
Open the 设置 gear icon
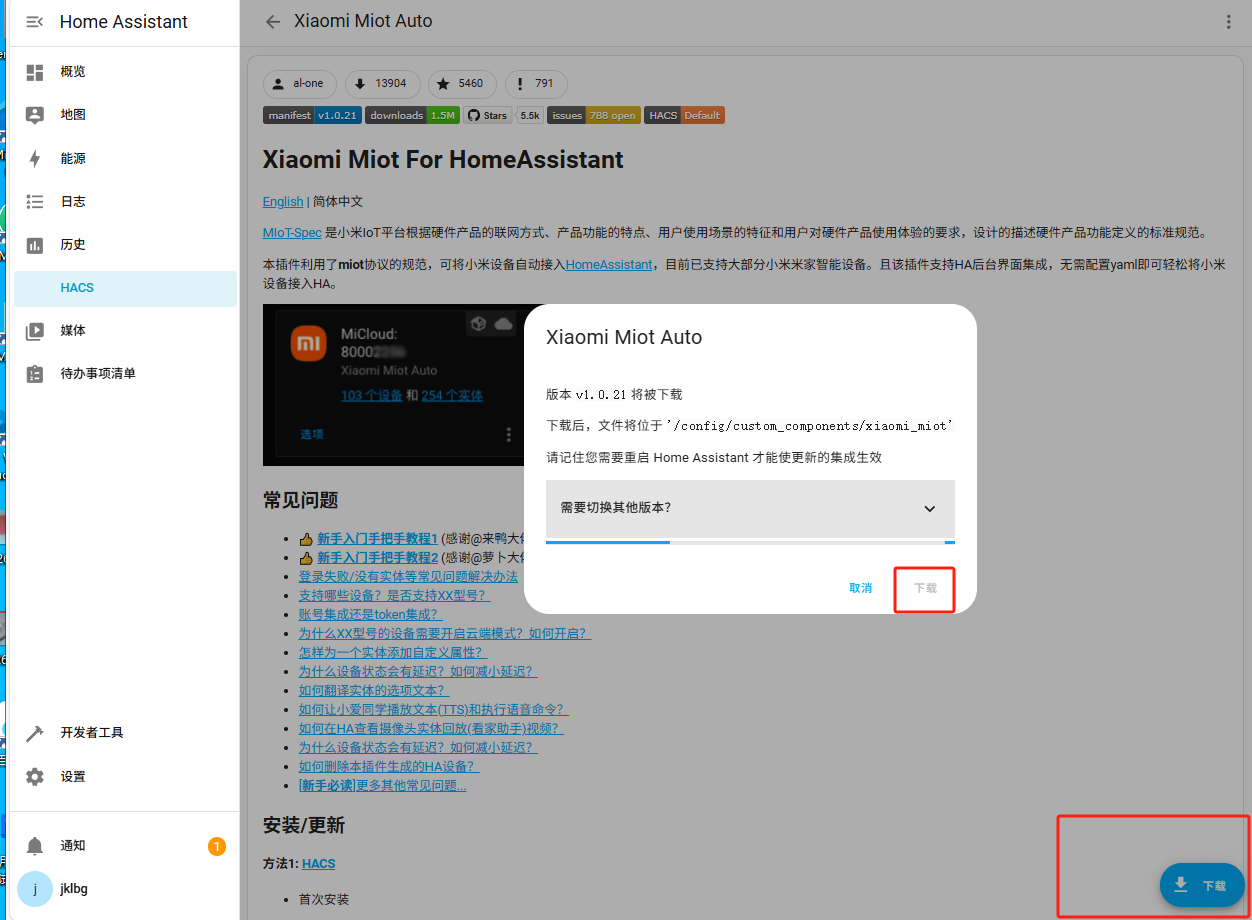pos(35,777)
